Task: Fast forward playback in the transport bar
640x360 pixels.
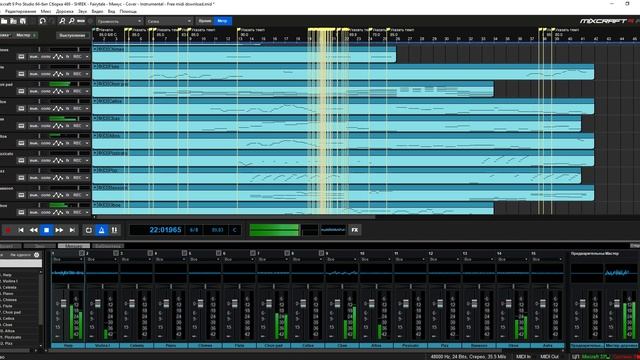Action: (x=59, y=230)
